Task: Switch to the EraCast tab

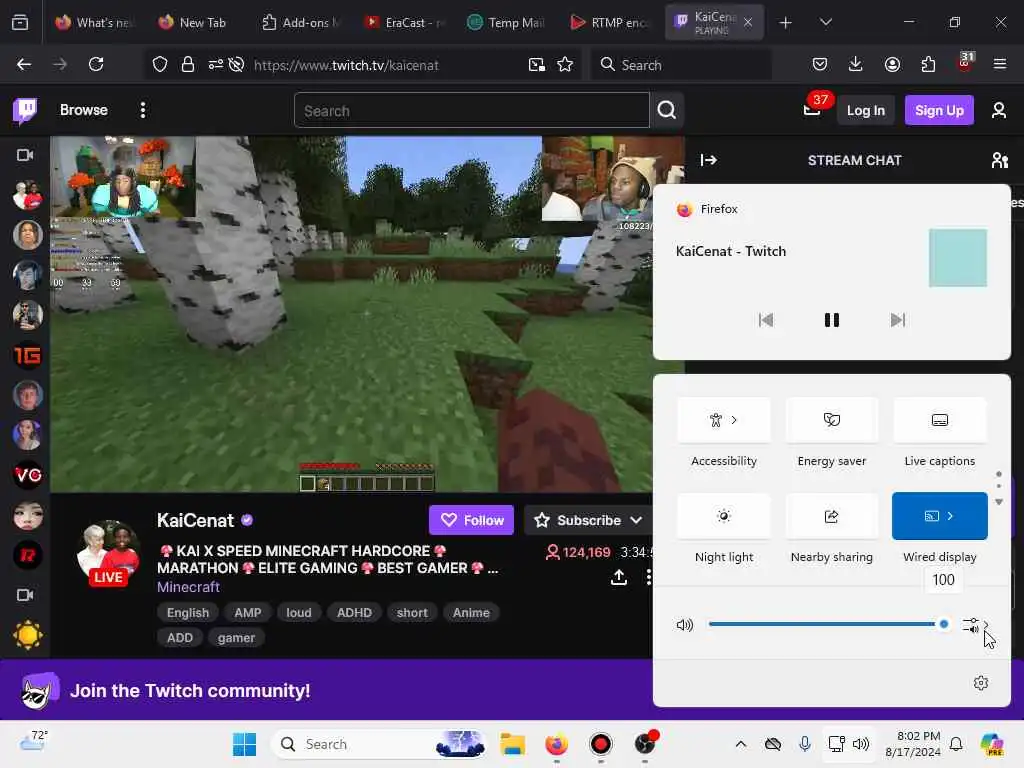Action: coord(405,22)
